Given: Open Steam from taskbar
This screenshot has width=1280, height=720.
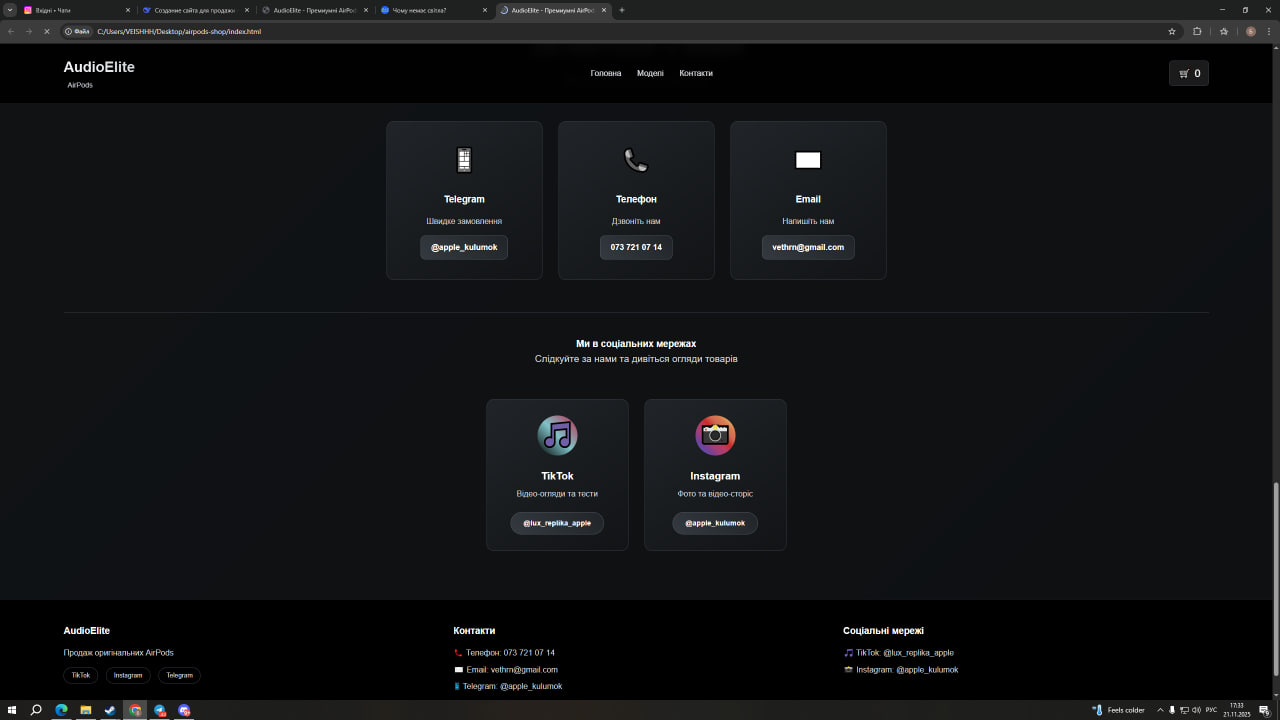Looking at the screenshot, I should coord(110,710).
